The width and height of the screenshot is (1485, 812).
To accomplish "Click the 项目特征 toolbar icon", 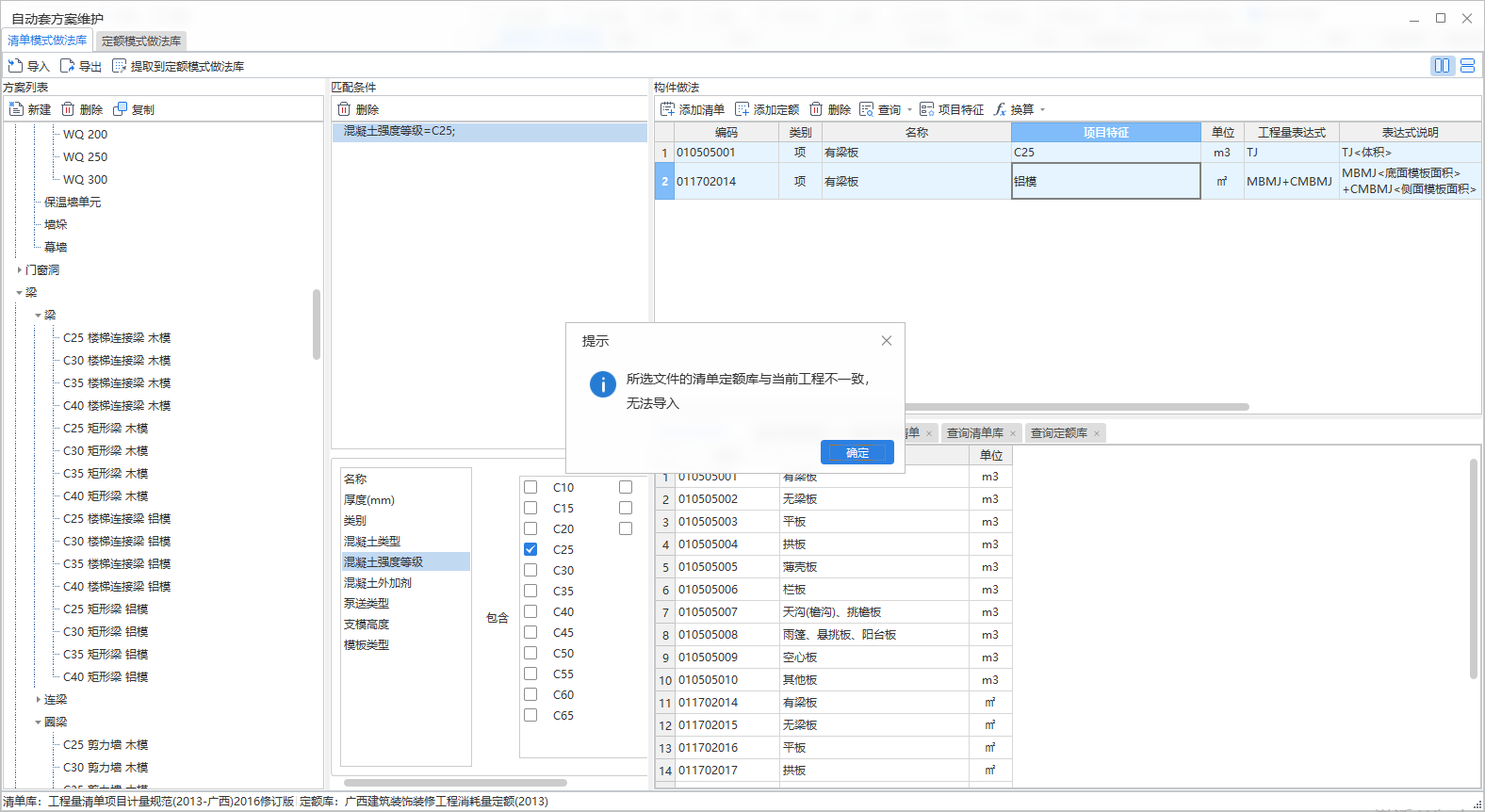I will (x=926, y=109).
